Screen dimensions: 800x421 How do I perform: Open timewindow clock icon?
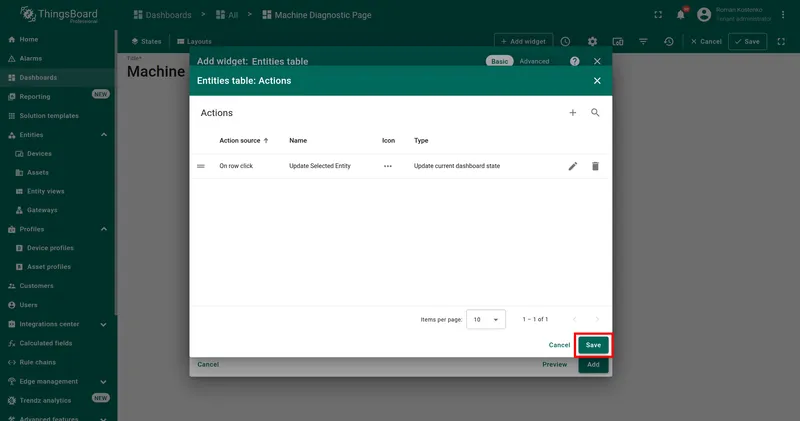pyautogui.click(x=565, y=41)
